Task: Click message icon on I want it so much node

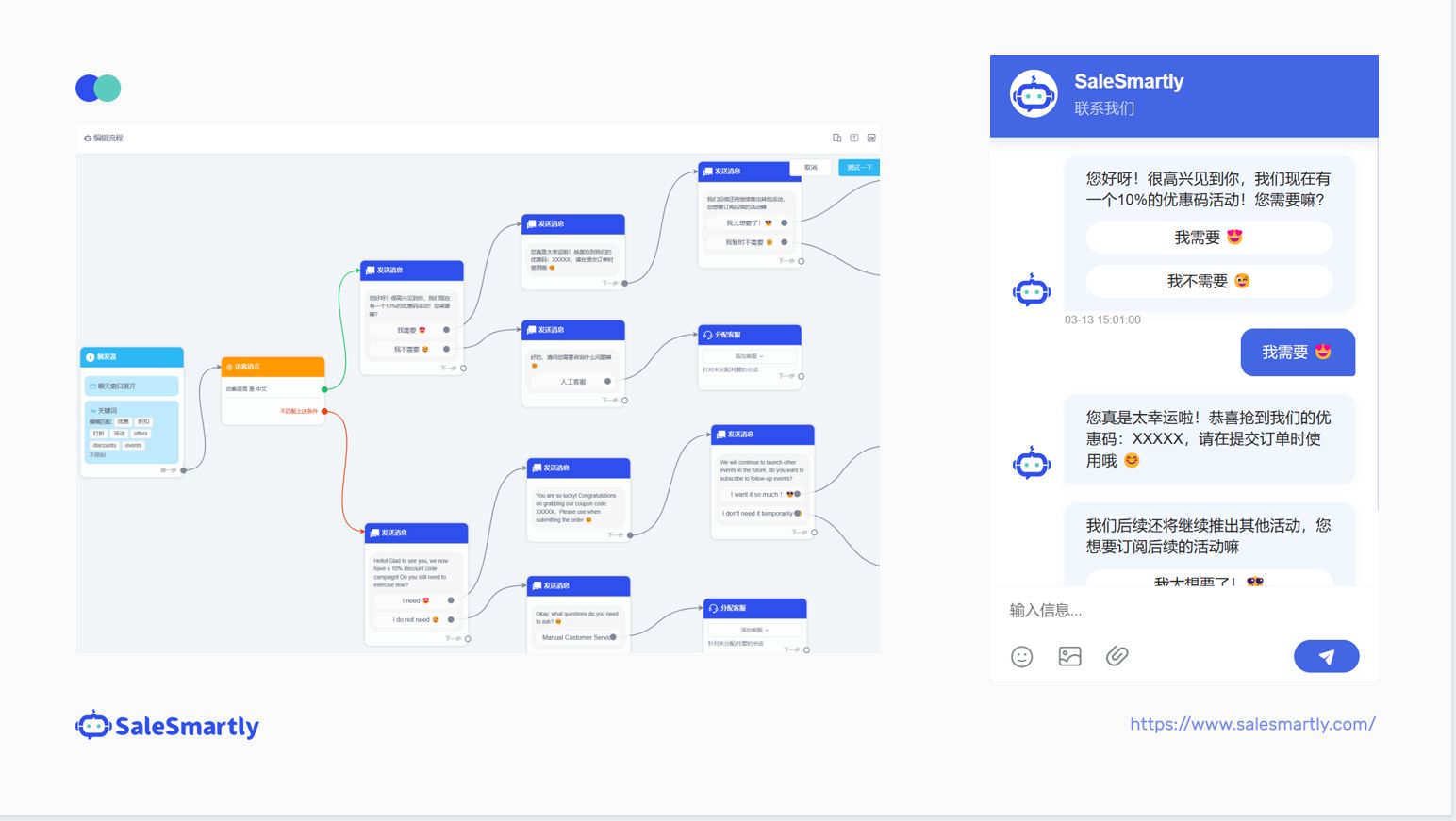Action: [720, 435]
